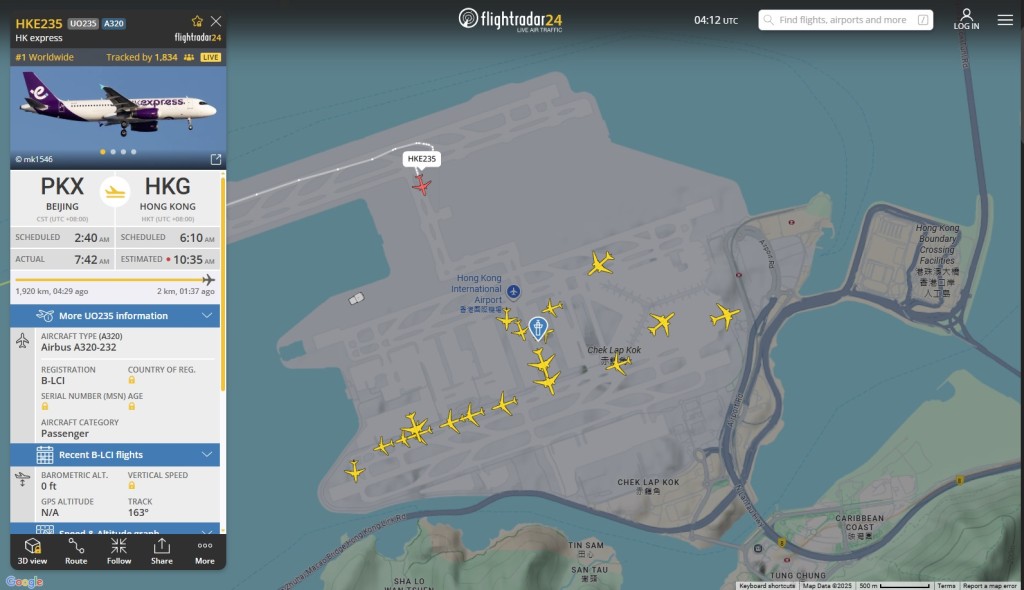This screenshot has height=590, width=1024.
Task: Expand More UO235 information section
Action: tap(115, 316)
